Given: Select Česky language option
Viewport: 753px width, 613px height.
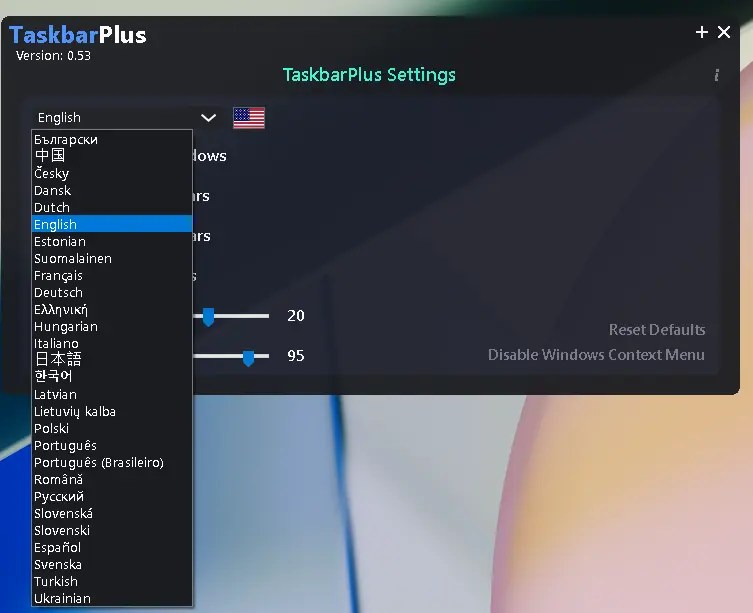Looking at the screenshot, I should tap(112, 173).
